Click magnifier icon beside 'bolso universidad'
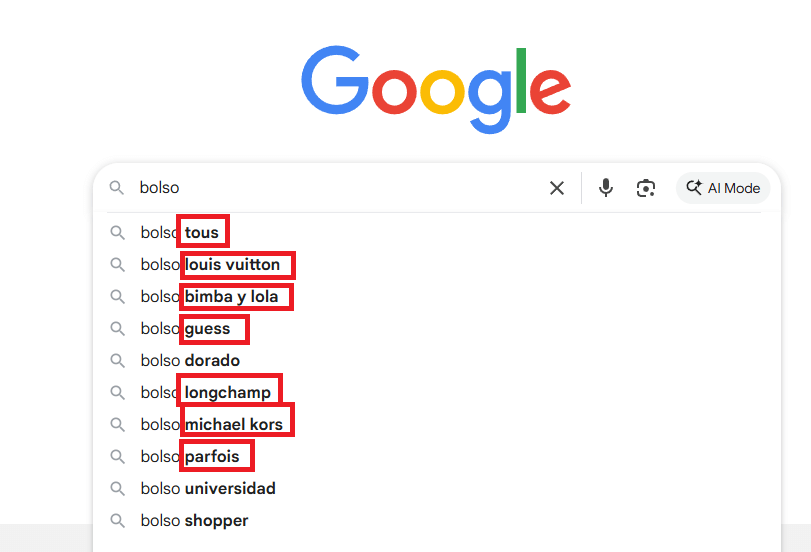Screen dimensions: 811x552 tap(117, 489)
